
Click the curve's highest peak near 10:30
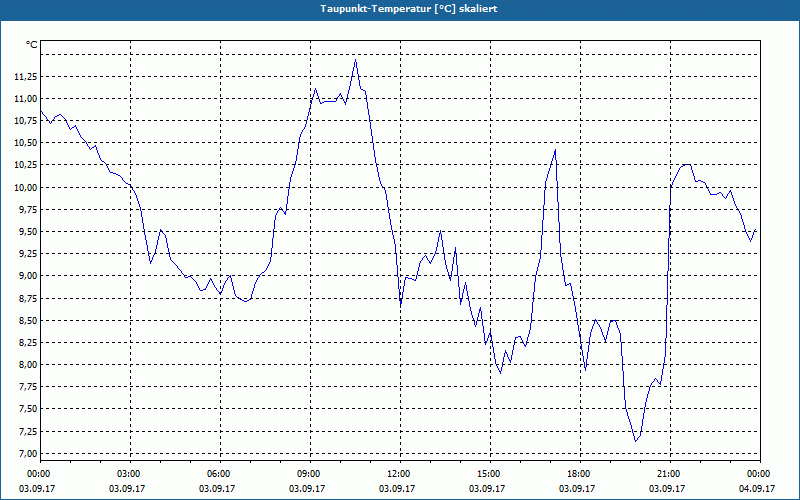[356, 60]
